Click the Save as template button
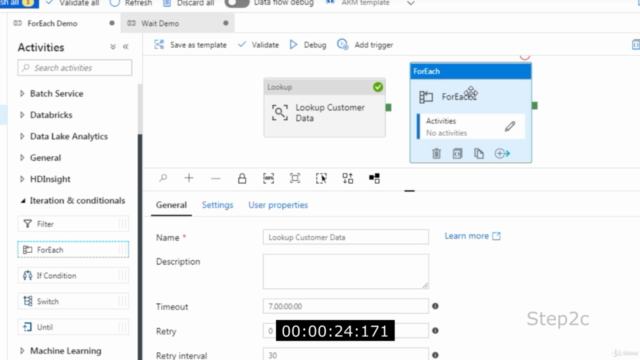 coord(190,45)
